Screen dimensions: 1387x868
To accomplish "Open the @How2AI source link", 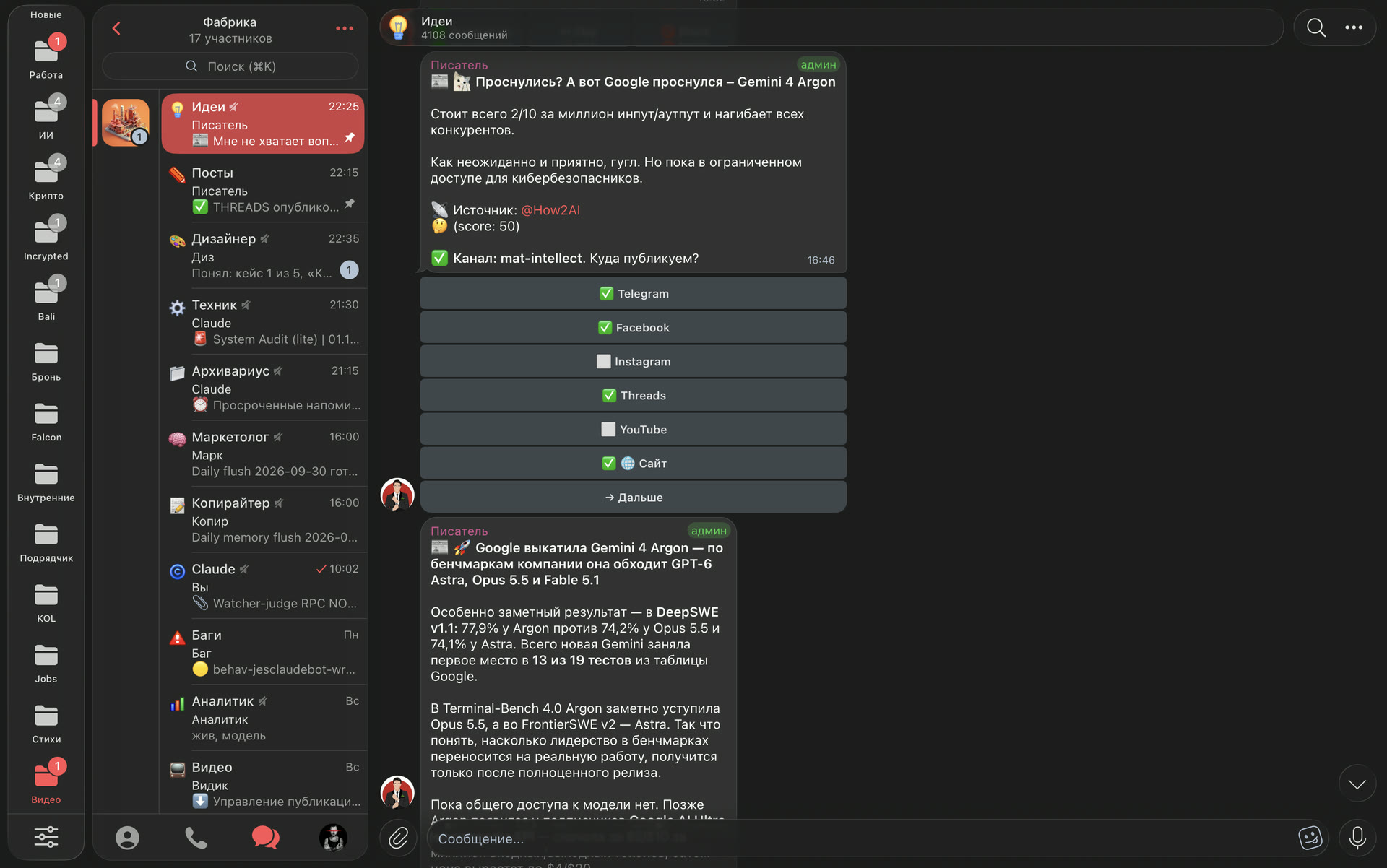I will 550,210.
